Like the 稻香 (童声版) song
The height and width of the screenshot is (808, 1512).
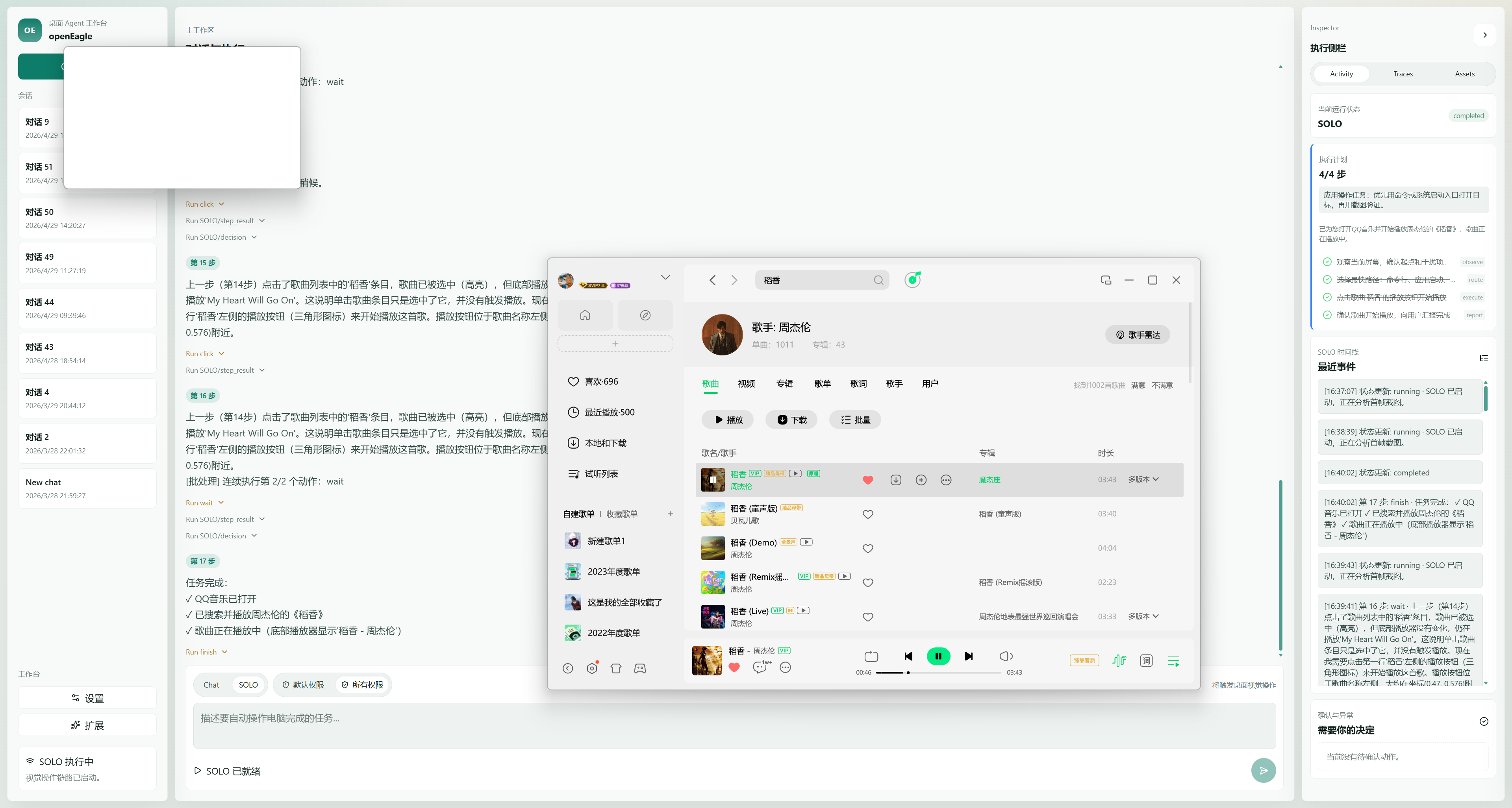[867, 515]
